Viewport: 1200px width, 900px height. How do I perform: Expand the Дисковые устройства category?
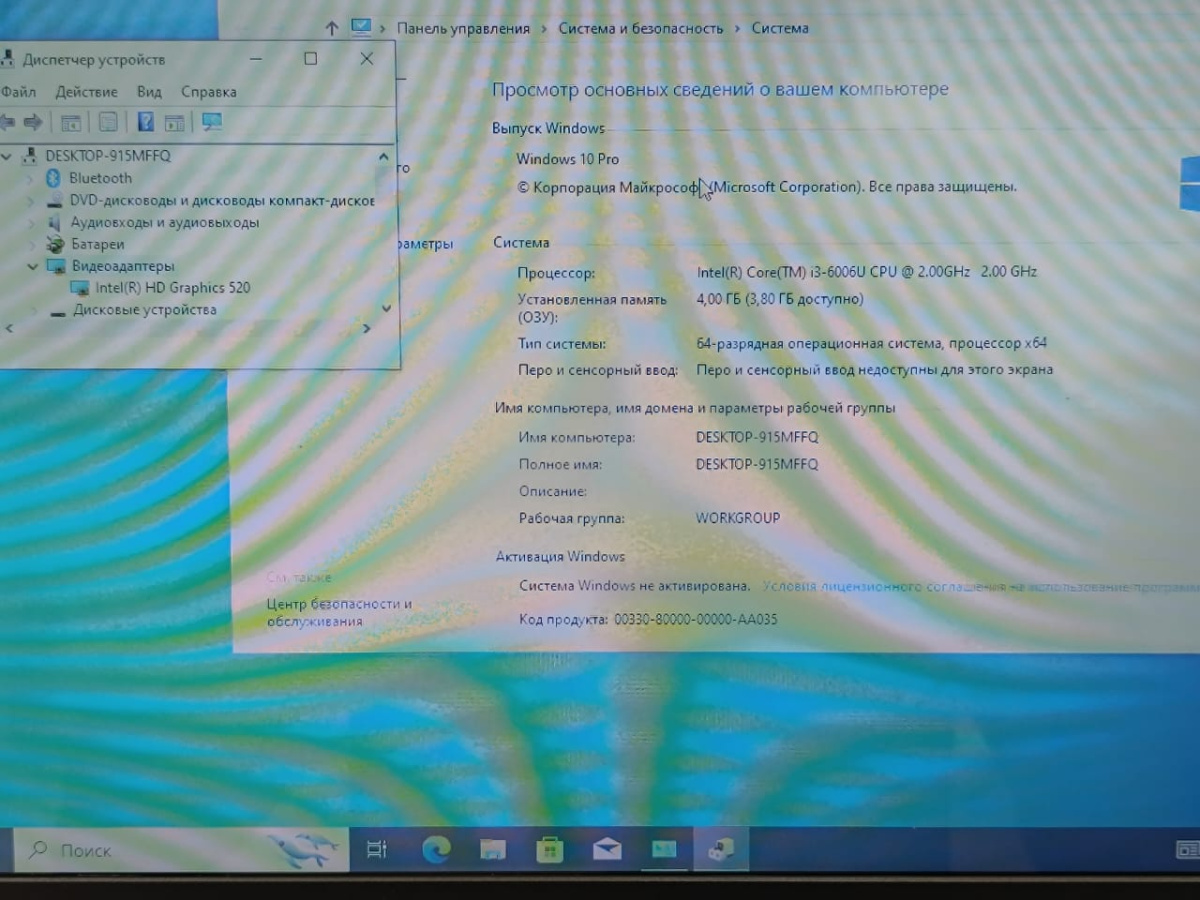tap(33, 310)
